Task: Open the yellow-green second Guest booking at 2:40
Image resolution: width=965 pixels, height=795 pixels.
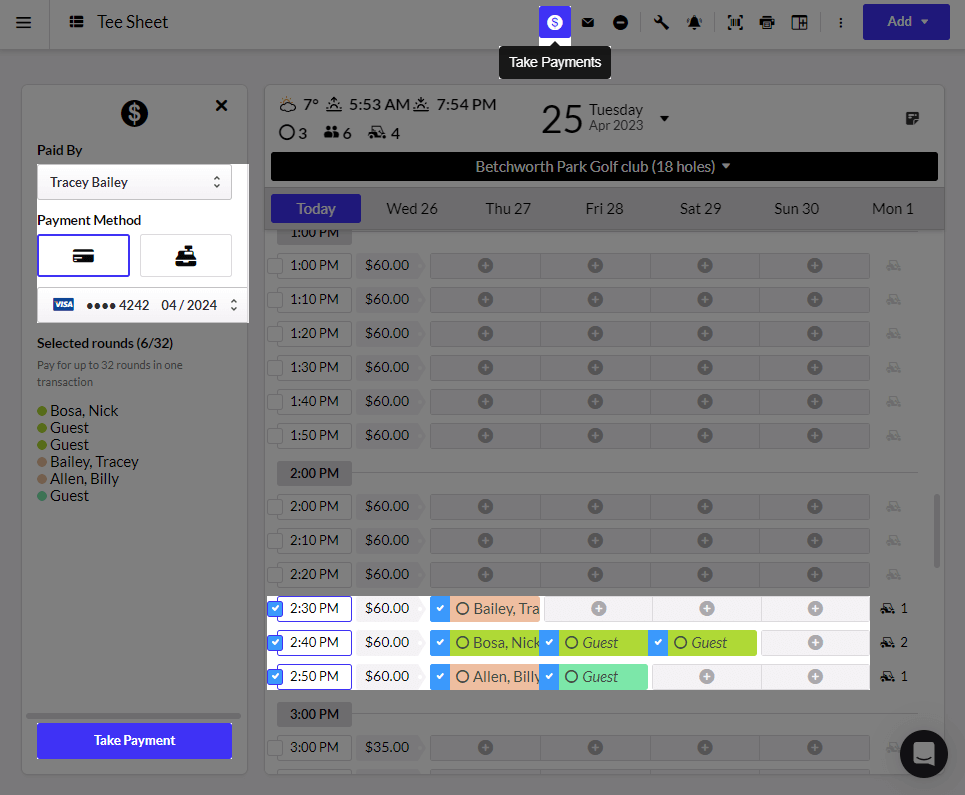Action: click(x=712, y=642)
